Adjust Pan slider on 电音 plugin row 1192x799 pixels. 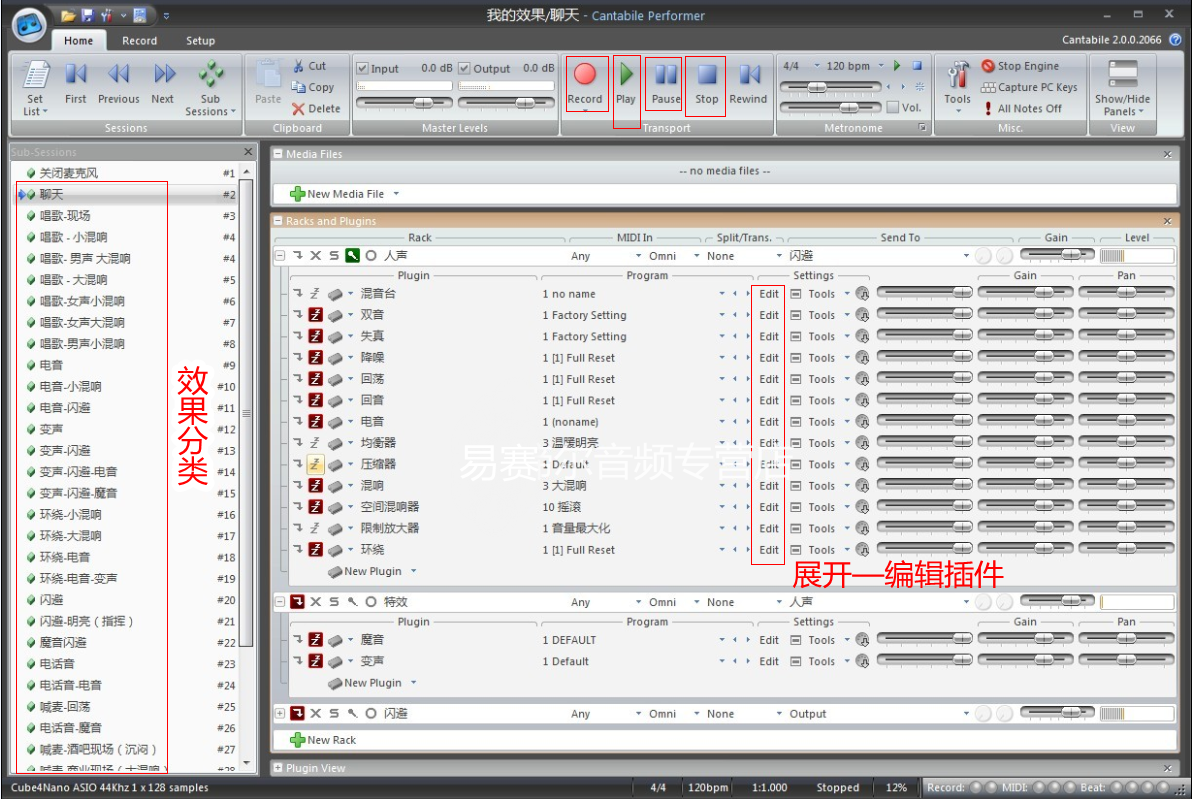coord(1126,420)
